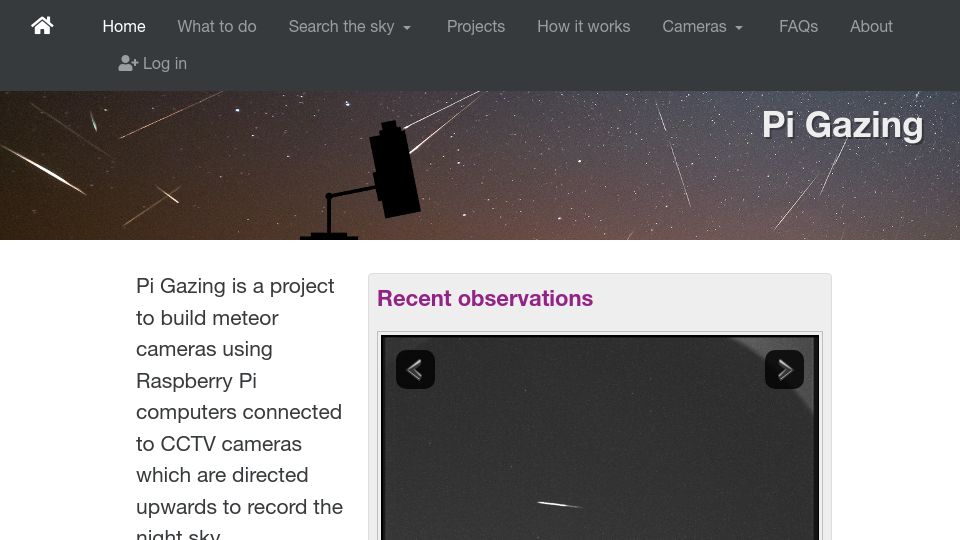This screenshot has height=540, width=960.
Task: Go to What to do page
Action: click(217, 26)
